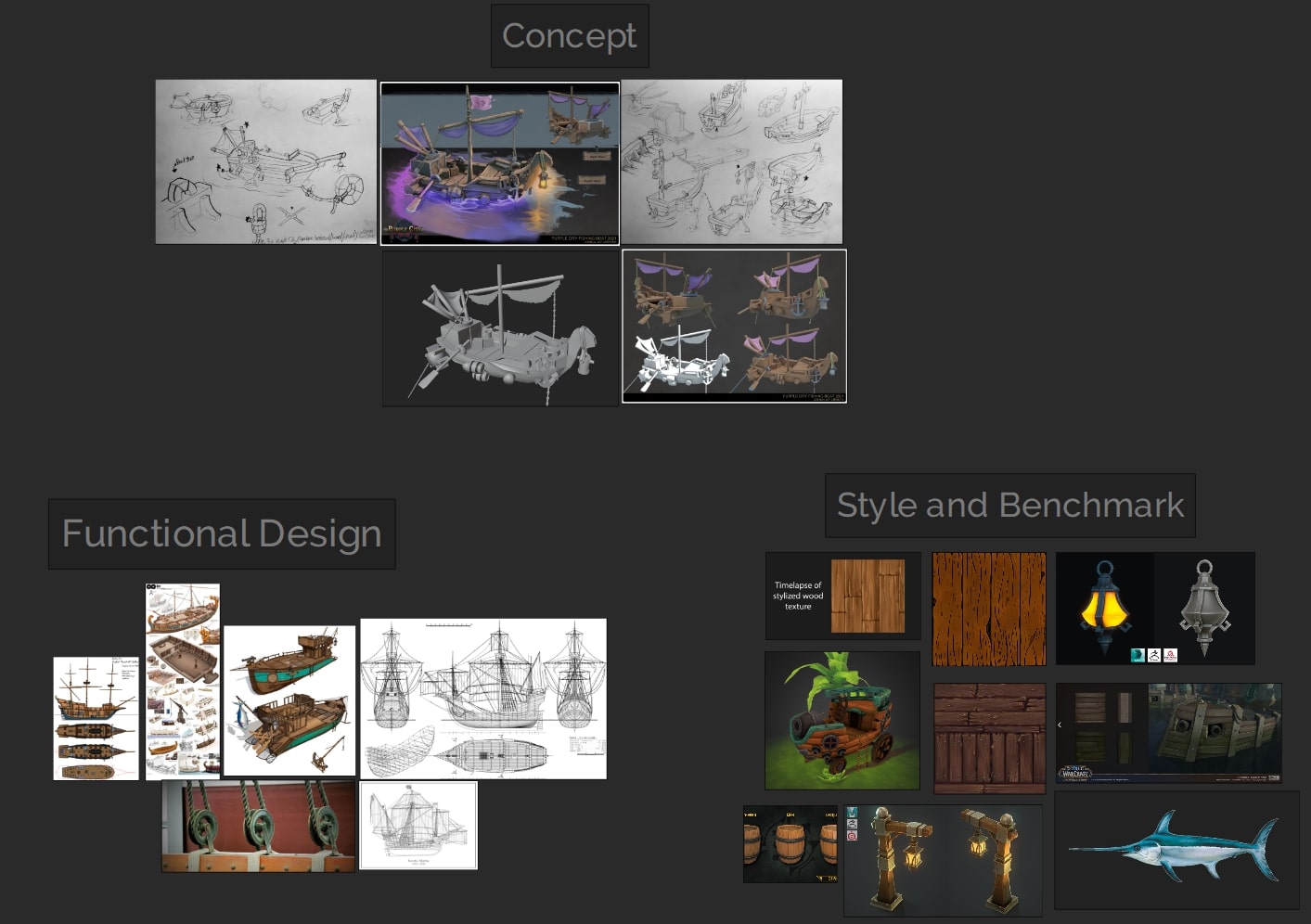1311x924 pixels.
Task: Click the large ship blueprint wireframe drawing
Action: pos(482,699)
